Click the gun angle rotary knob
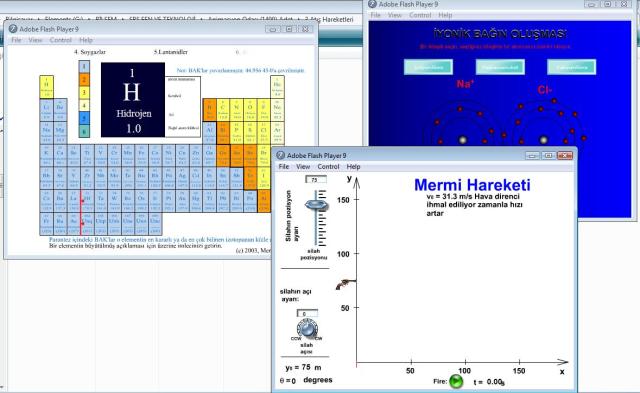The image size is (640, 393). tap(307, 329)
